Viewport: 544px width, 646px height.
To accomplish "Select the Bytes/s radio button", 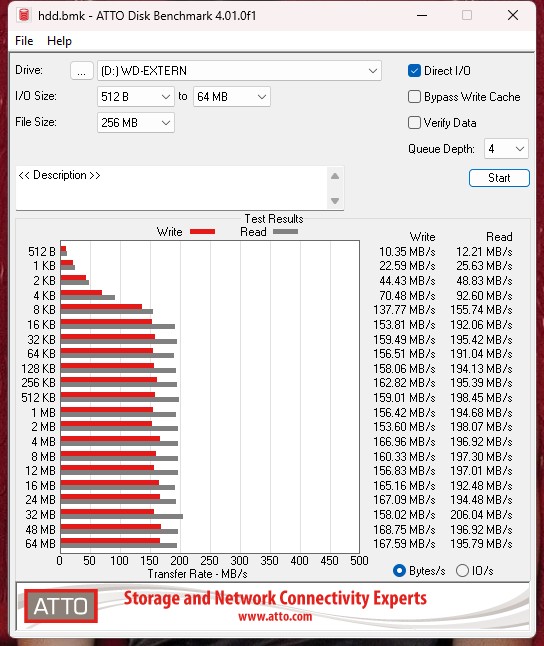I will [399, 571].
